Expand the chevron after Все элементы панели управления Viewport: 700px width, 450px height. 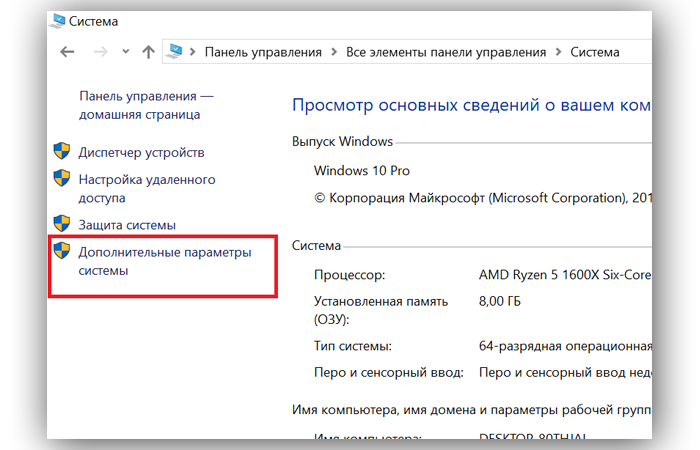558,52
